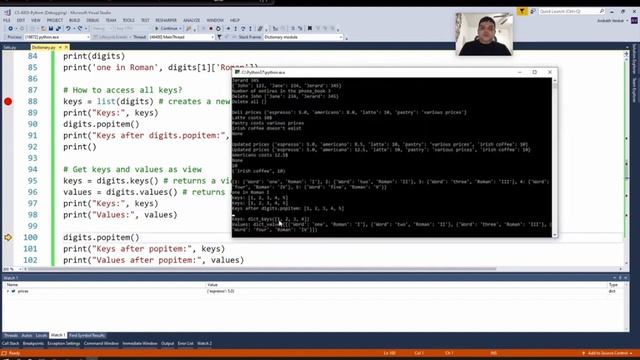This screenshot has height=360, width=640.
Task: Open the WINDOW menu
Action: click(215, 20)
